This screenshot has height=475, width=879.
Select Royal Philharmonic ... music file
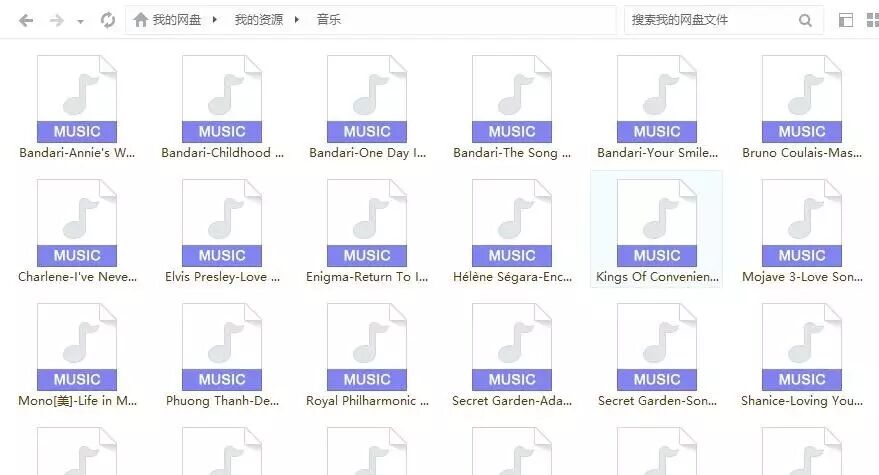coord(367,355)
